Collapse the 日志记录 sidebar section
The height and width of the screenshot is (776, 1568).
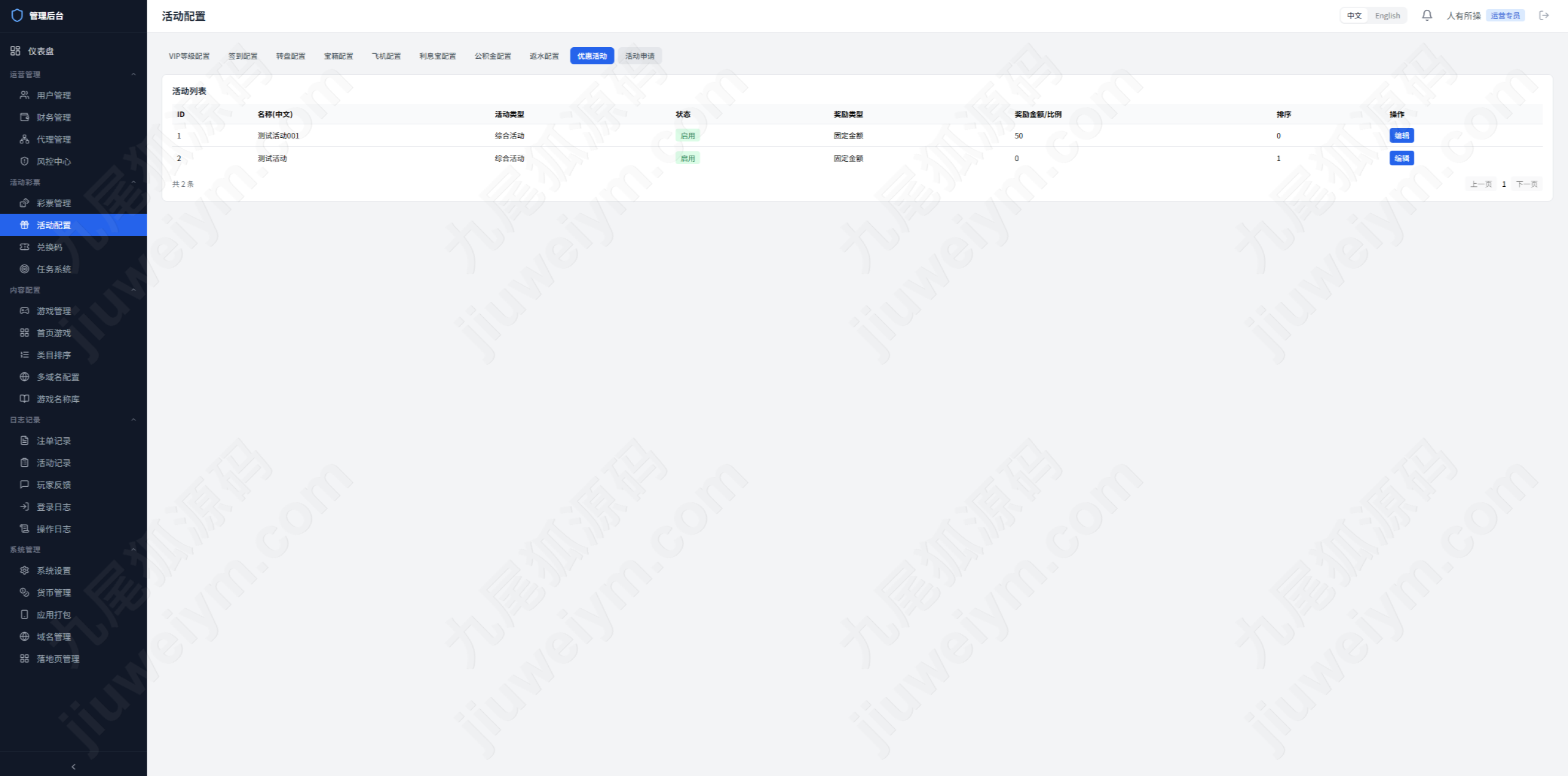pos(134,420)
